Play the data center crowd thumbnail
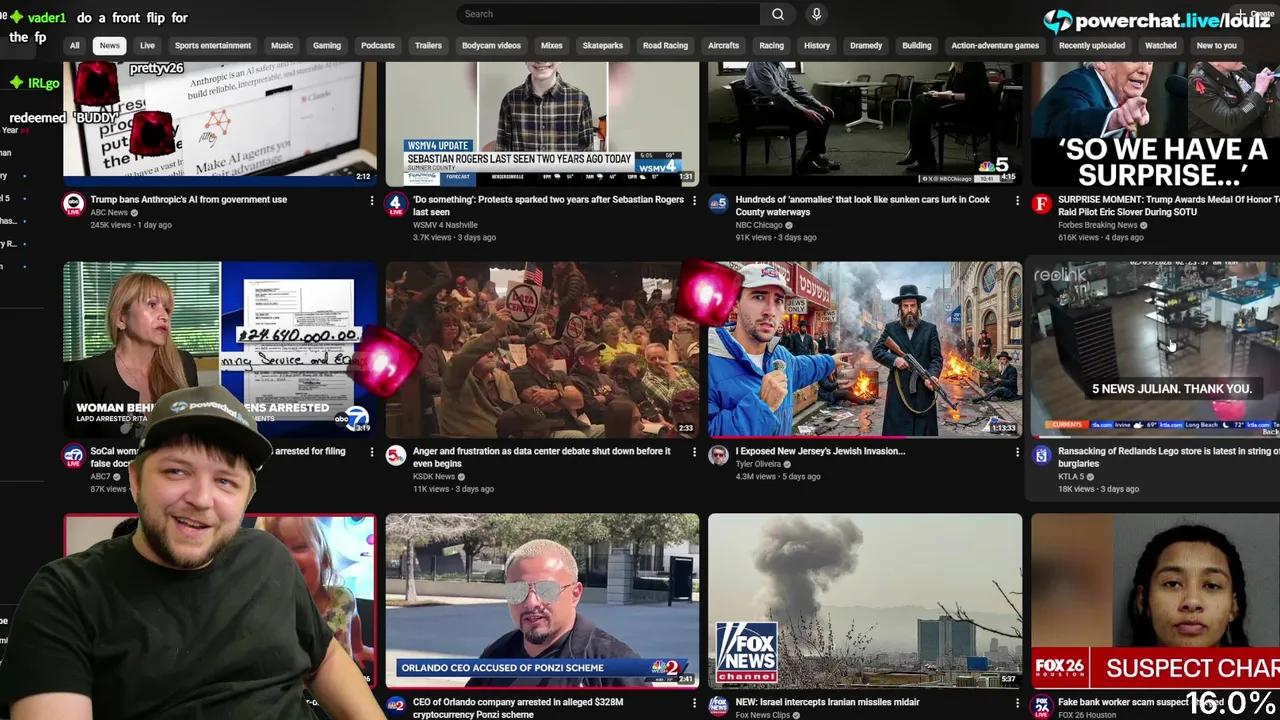This screenshot has height=720, width=1280. [x=542, y=349]
